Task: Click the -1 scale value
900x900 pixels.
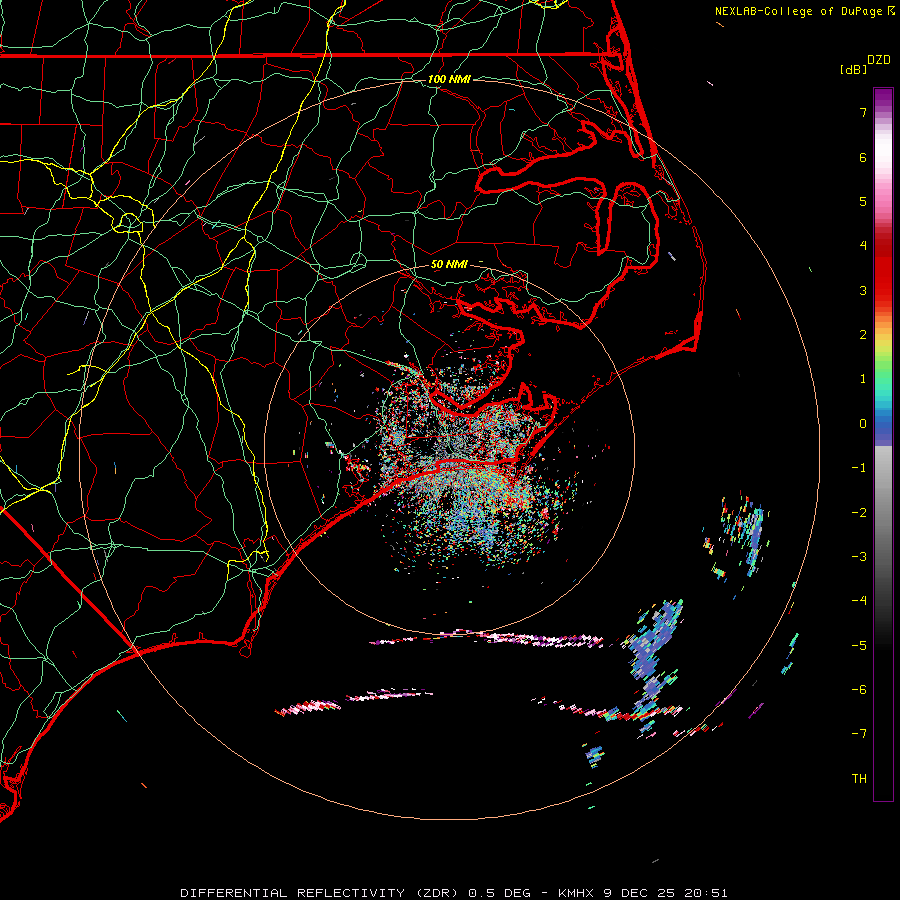Action: (859, 468)
